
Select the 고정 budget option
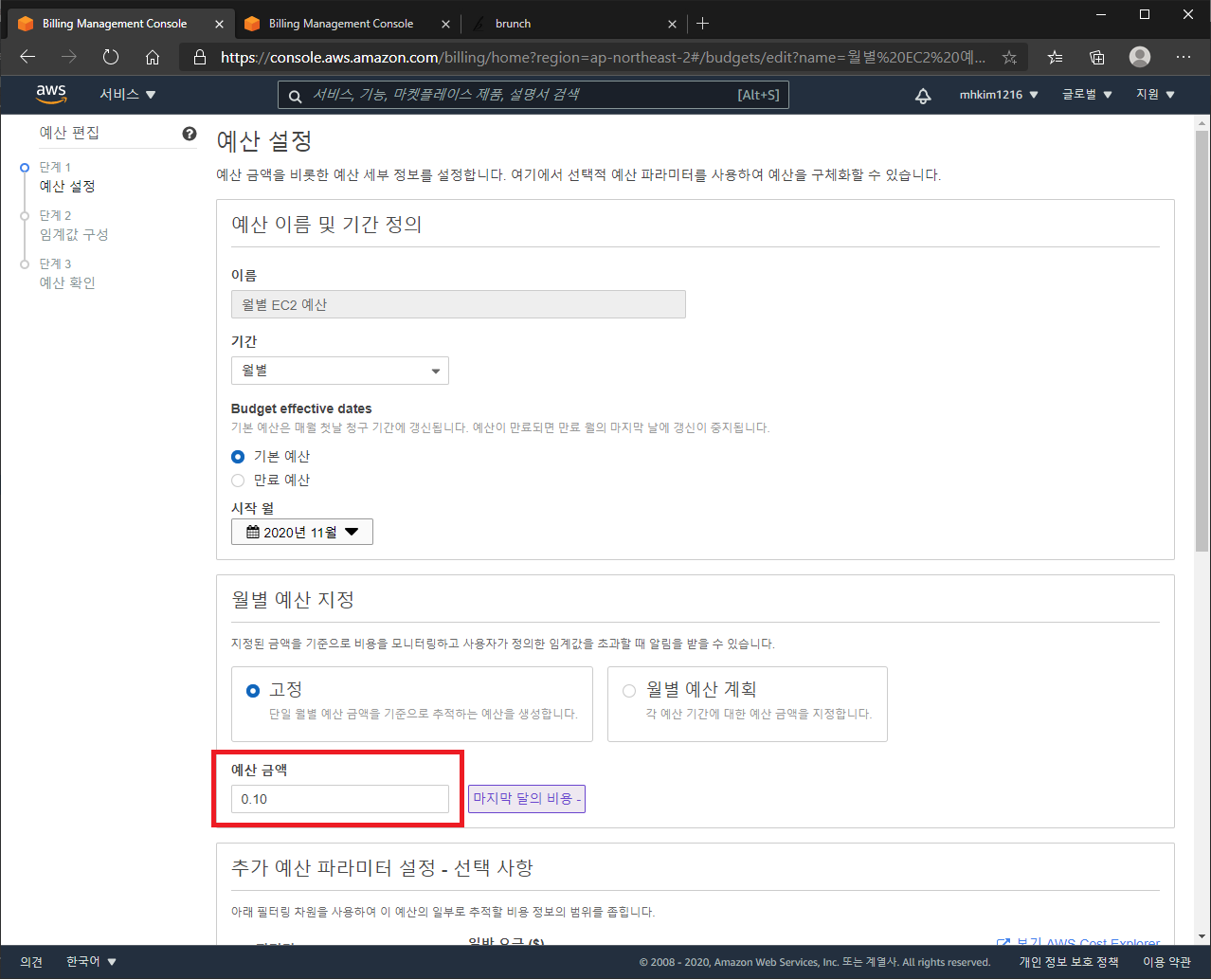[253, 690]
